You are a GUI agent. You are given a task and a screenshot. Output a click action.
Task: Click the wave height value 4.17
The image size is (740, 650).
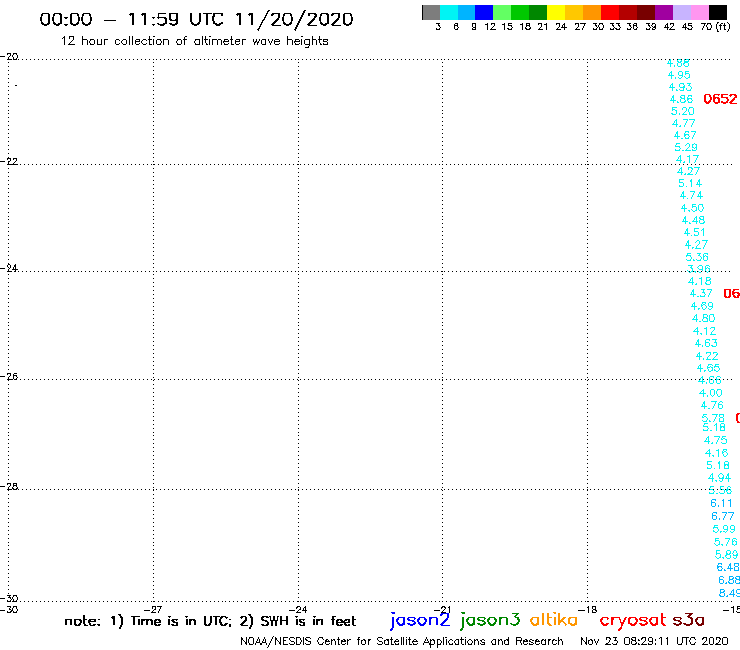(x=687, y=159)
